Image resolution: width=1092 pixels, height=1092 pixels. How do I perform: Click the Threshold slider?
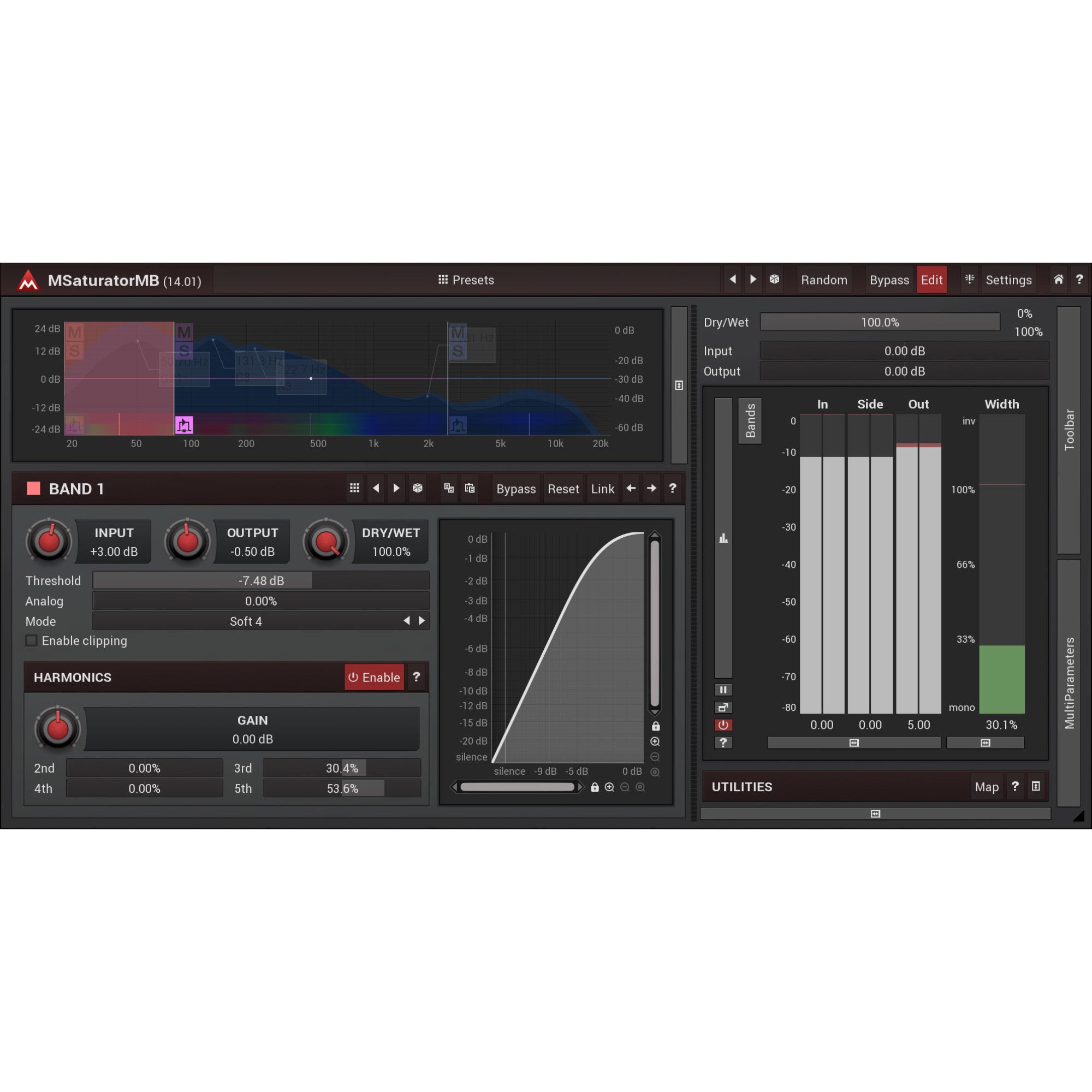tap(261, 580)
